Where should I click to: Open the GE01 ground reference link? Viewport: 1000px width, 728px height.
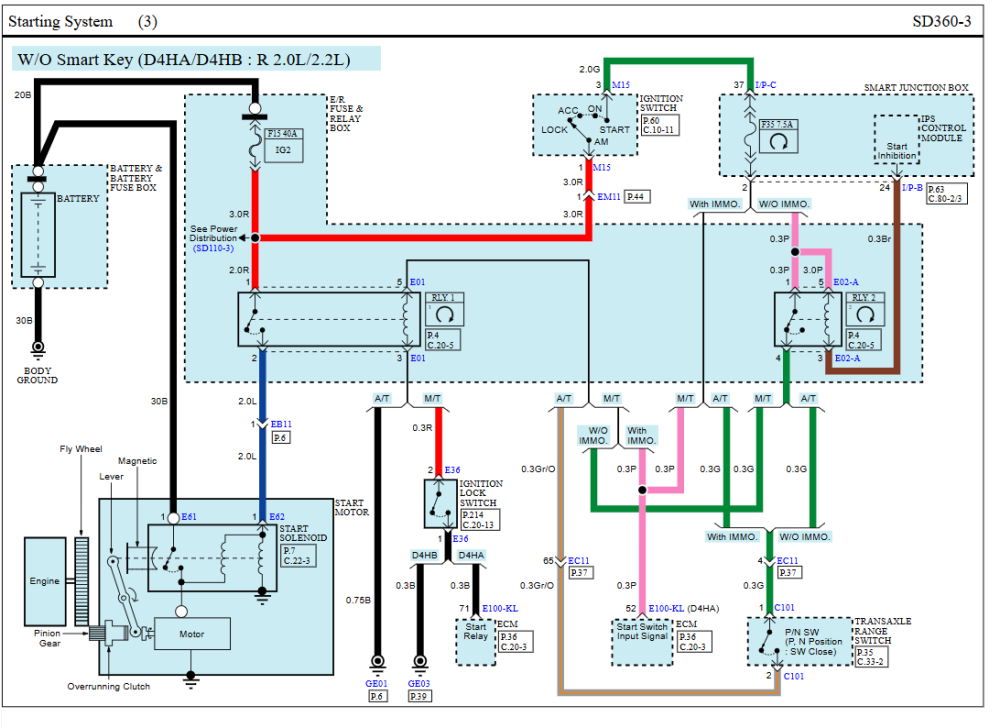[x=376, y=683]
